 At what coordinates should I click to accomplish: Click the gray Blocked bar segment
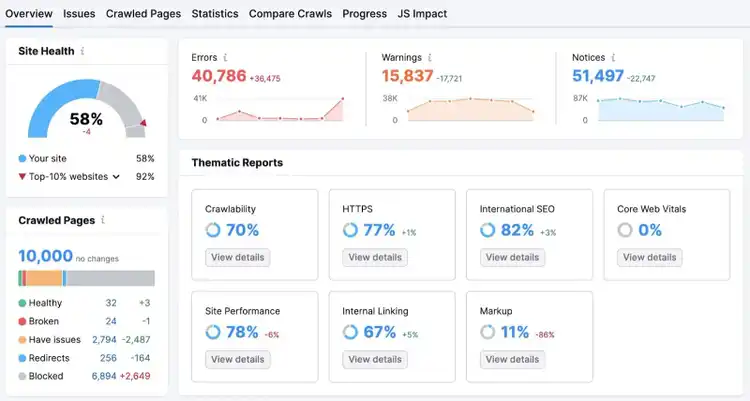110,278
